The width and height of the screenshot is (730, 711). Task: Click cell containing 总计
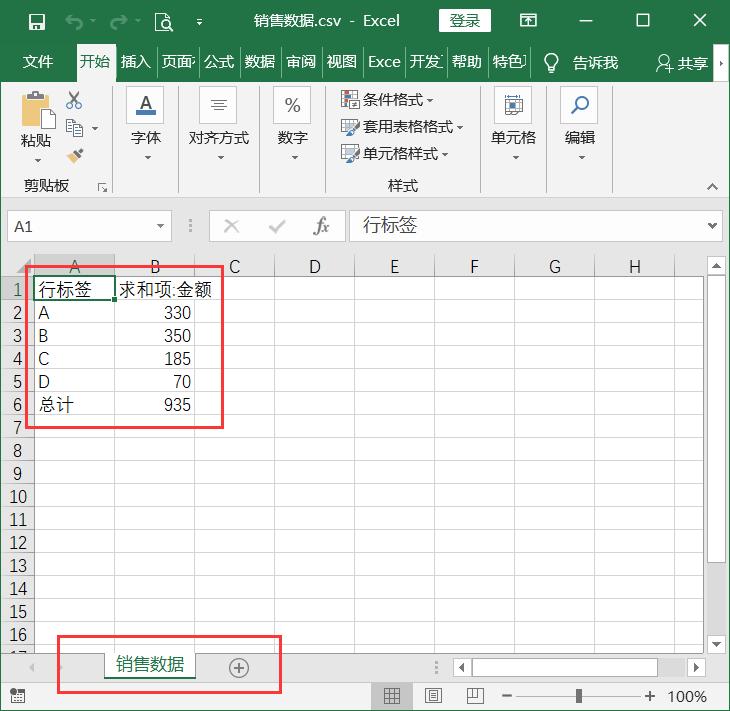pos(74,404)
